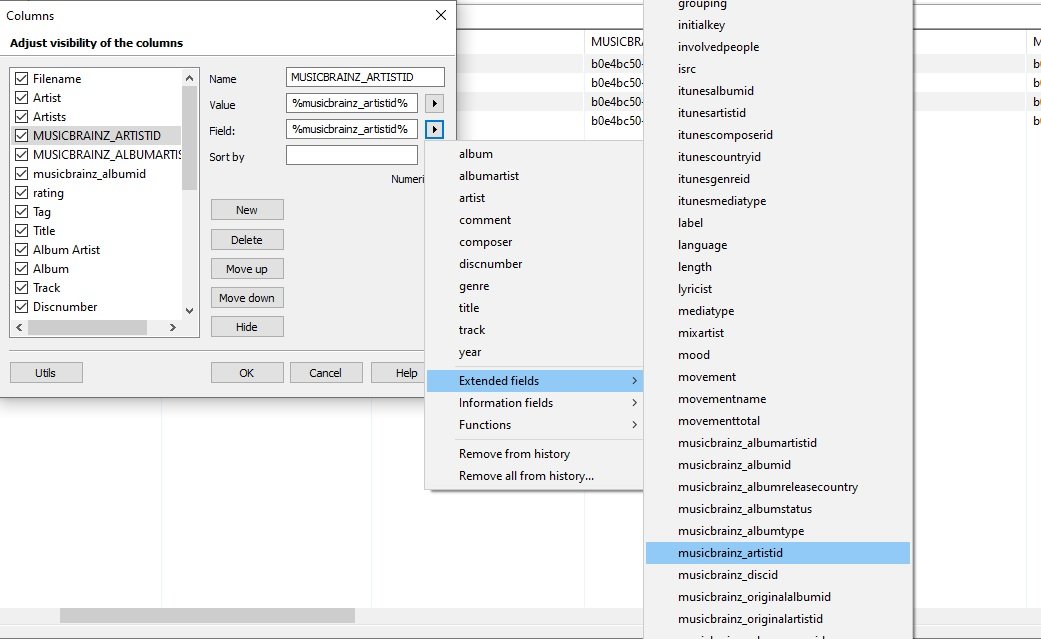
Task: Select musicbrainz_discid from the submenu
Action: [777, 575]
